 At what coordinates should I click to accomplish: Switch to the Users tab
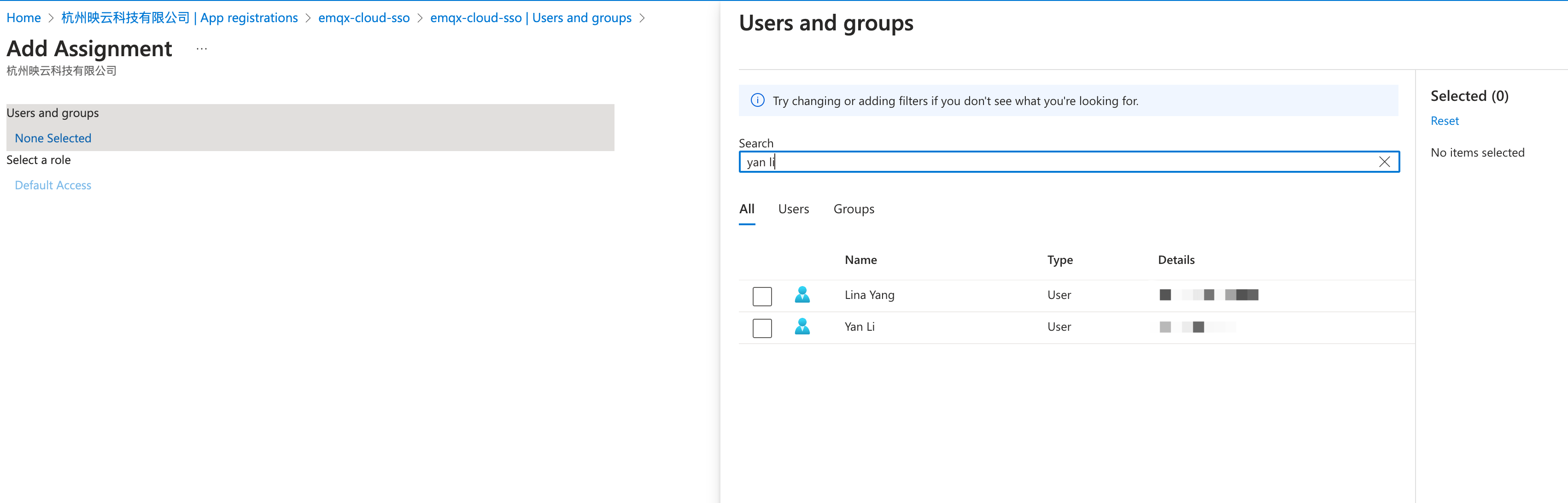[793, 209]
